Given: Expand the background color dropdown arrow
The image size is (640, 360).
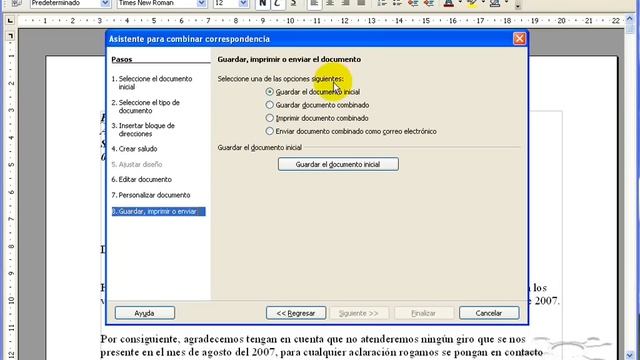Looking at the screenshot, I should [506, 3].
